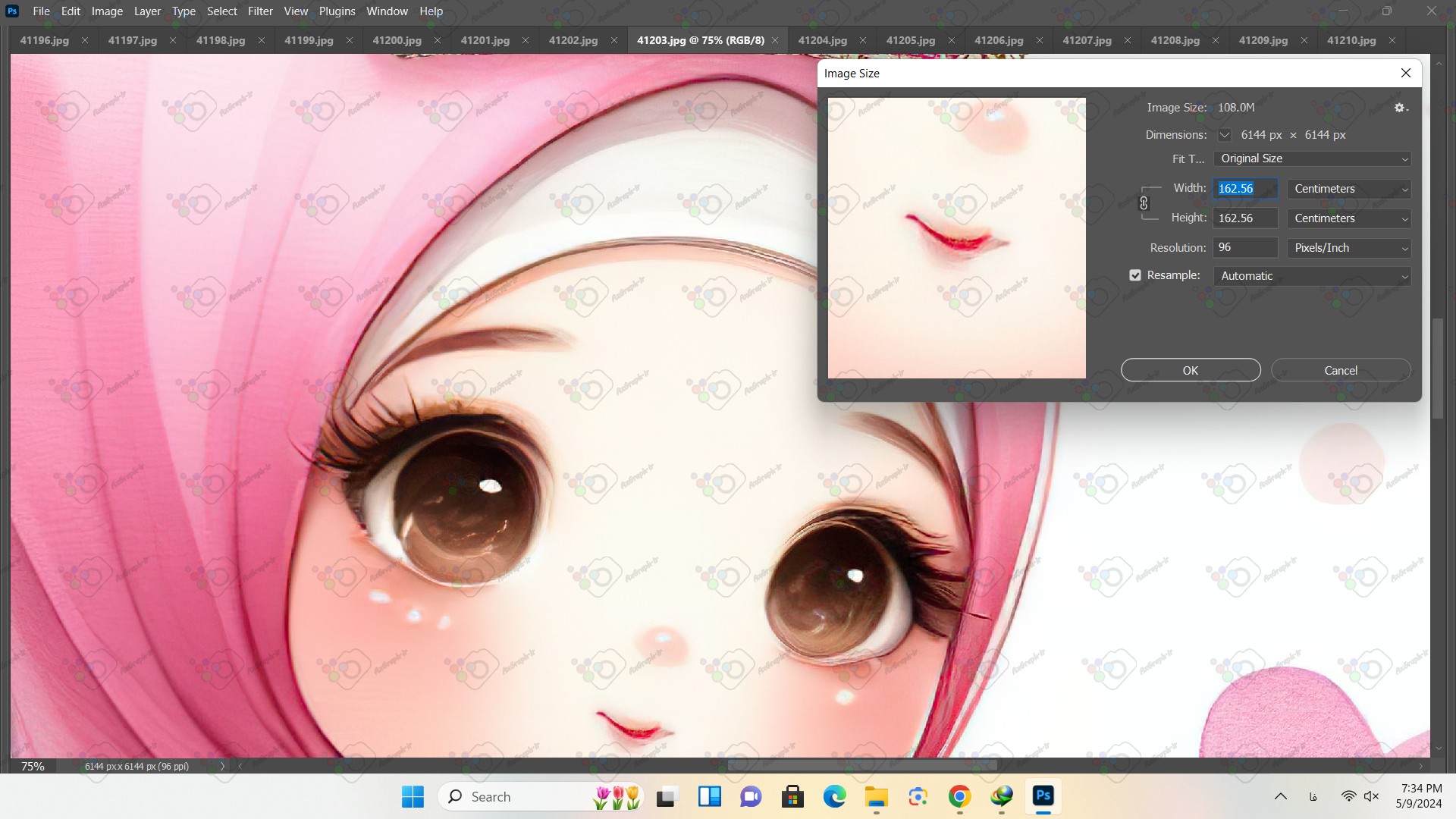Screen dimensions: 1456x819
Task: Close the 41210.jpg document tab
Action: point(1392,40)
